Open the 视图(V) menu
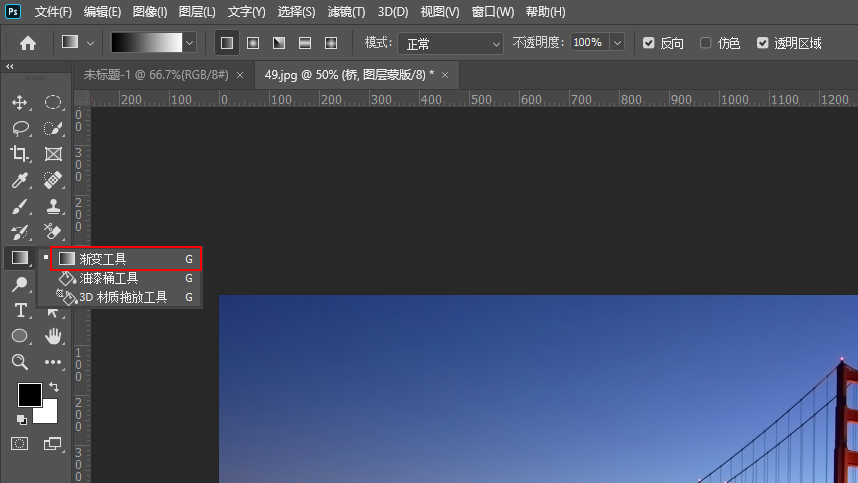858x483 pixels. [440, 11]
